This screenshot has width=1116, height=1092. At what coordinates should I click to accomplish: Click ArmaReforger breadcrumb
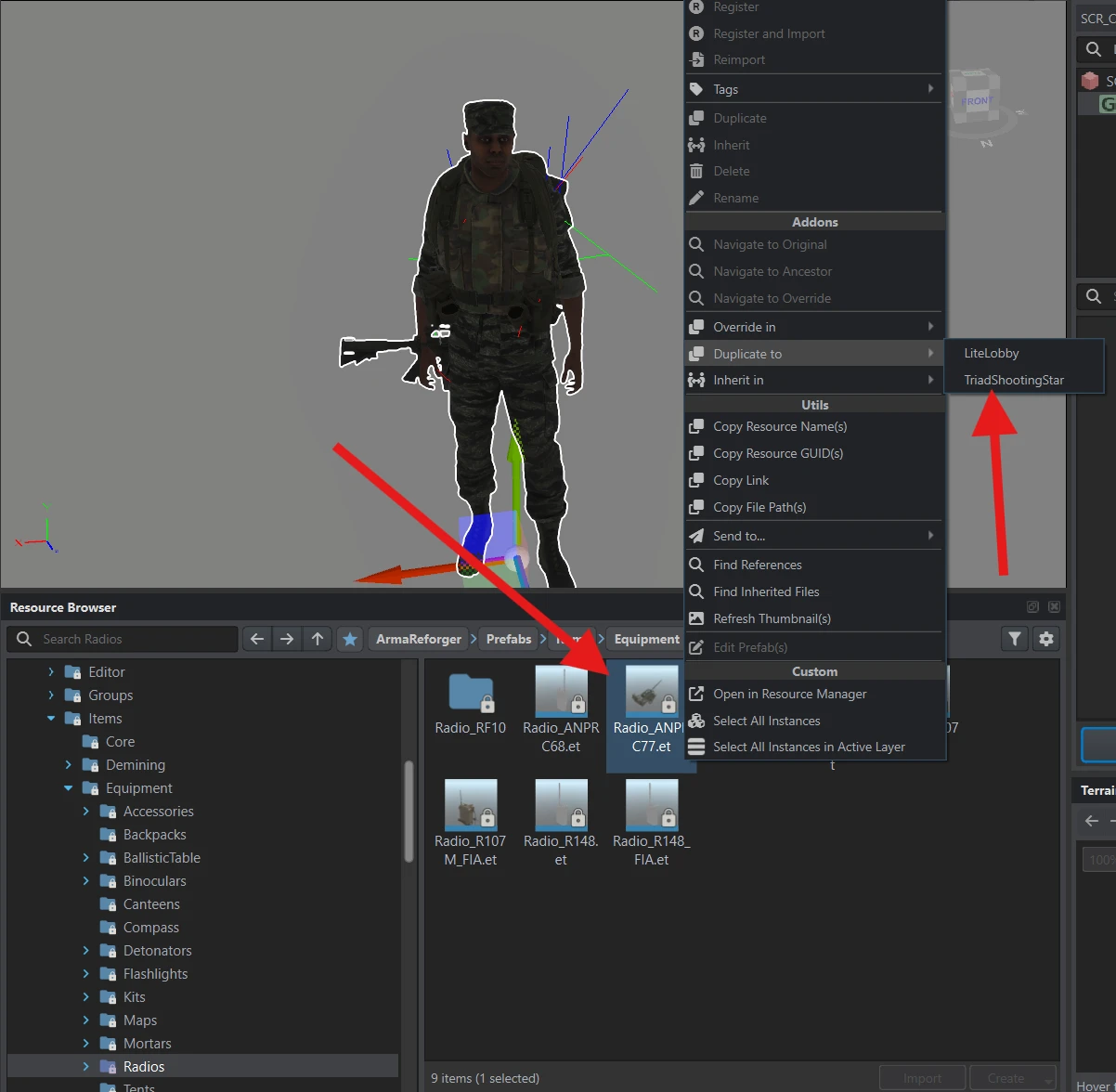[x=419, y=639]
